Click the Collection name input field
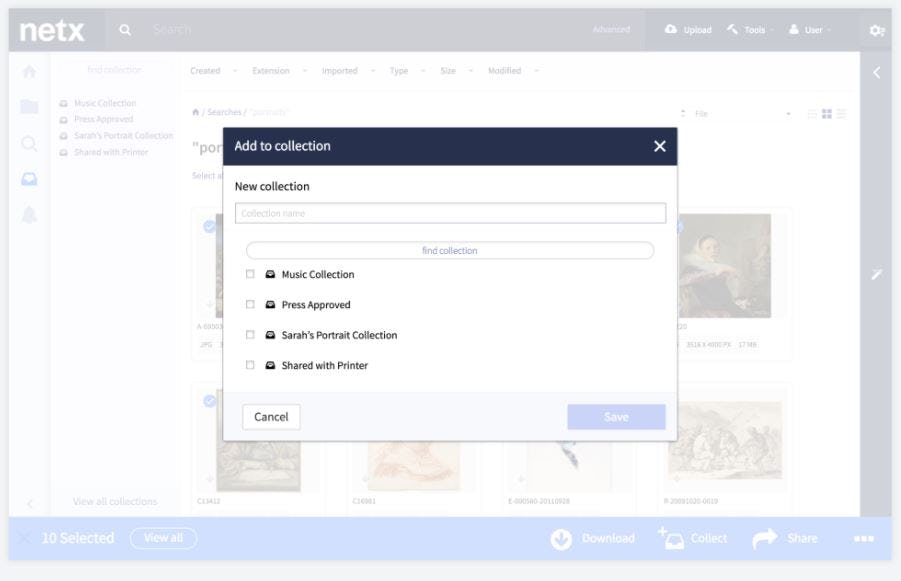Viewport: 901px width, 581px height. [451, 212]
